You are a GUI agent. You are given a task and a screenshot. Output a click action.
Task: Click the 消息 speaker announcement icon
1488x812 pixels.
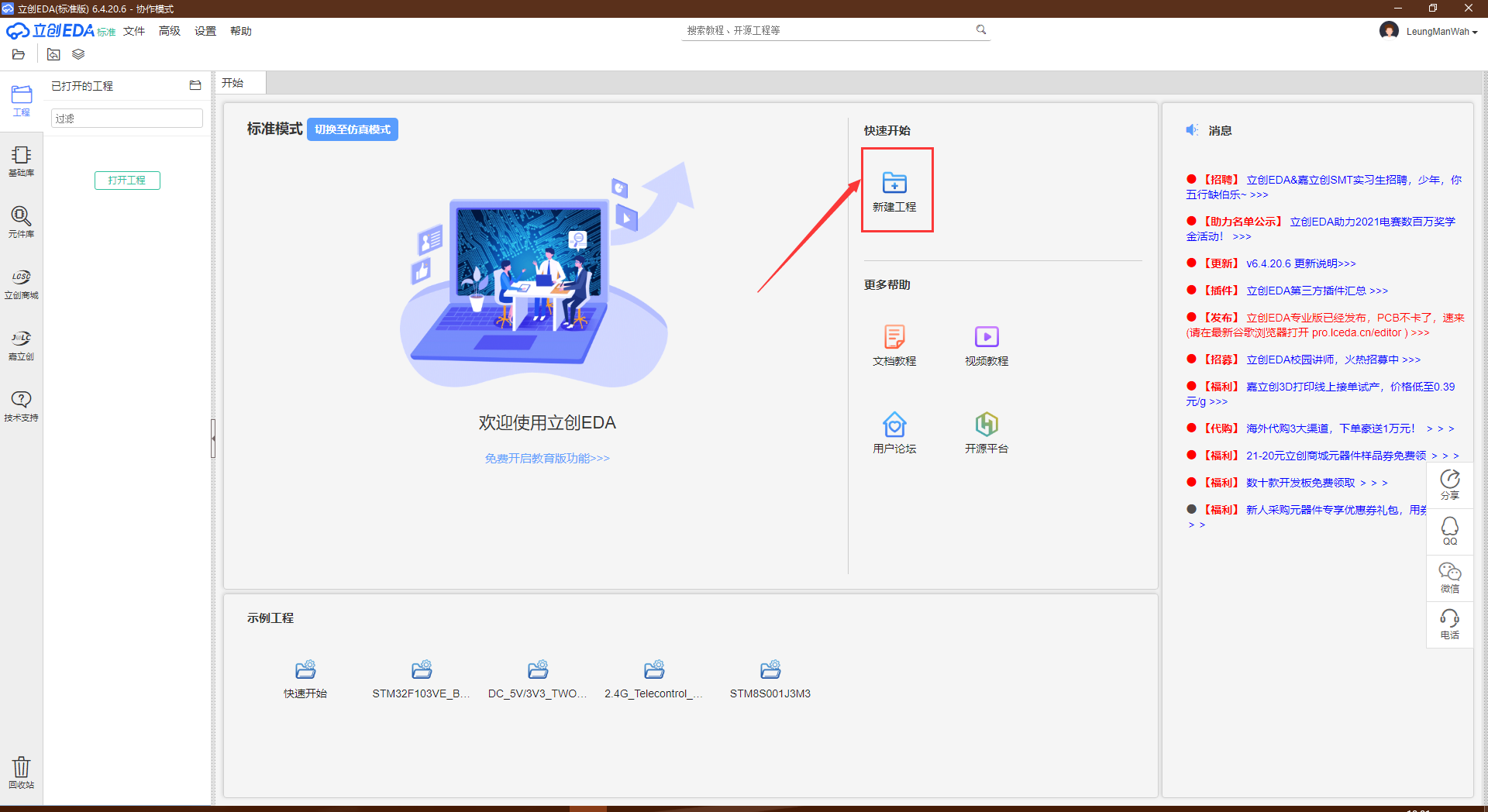[x=1191, y=130]
